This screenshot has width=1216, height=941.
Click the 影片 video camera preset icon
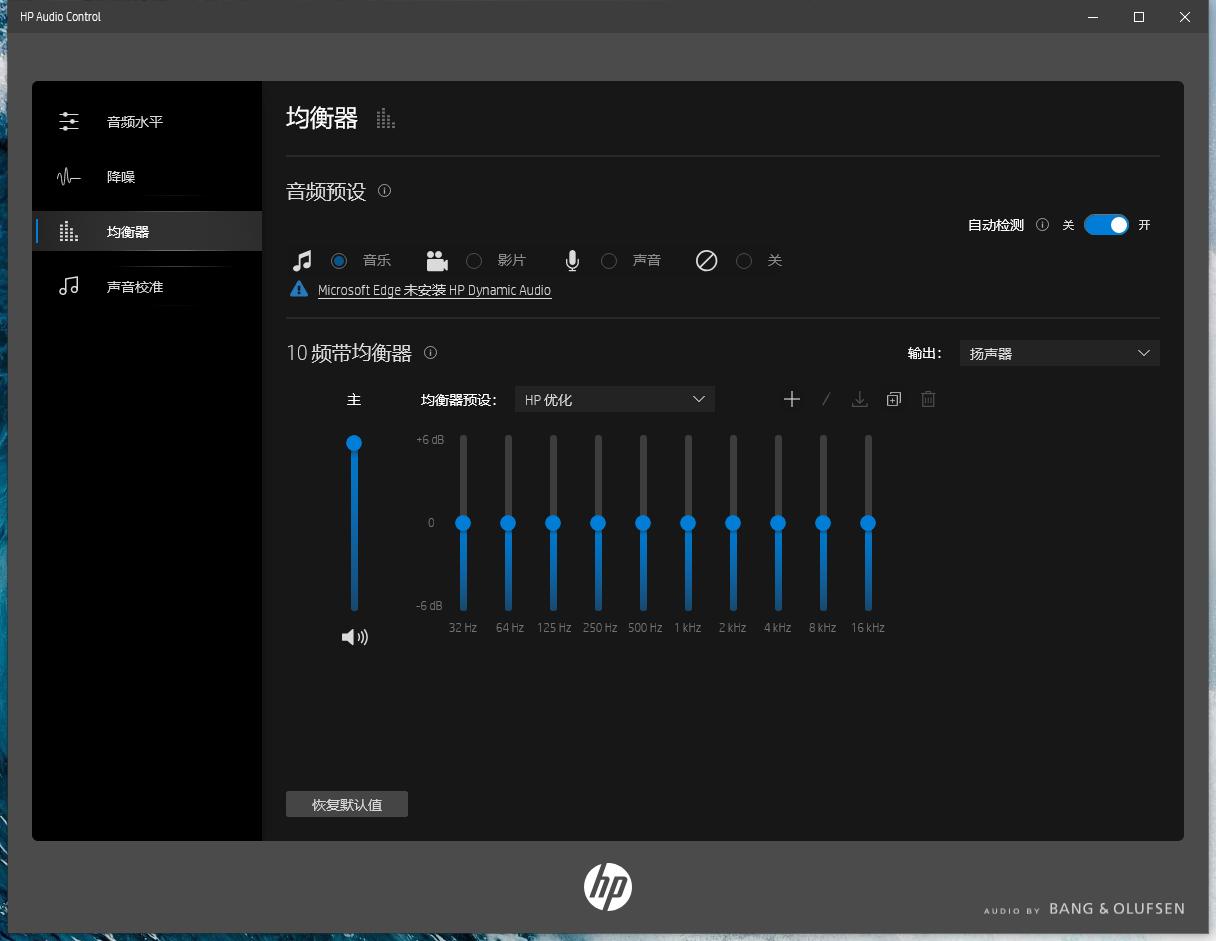pyautogui.click(x=436, y=260)
